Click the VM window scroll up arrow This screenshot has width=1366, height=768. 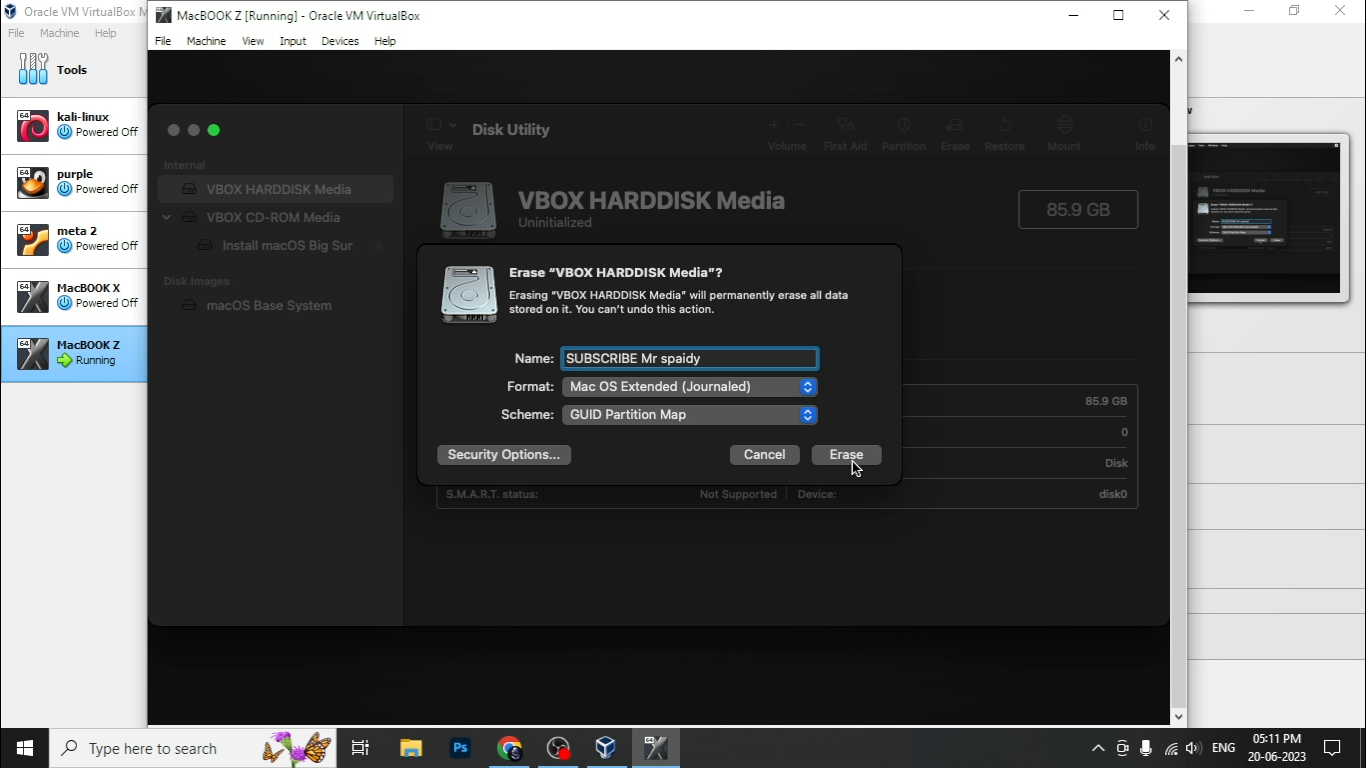pyautogui.click(x=1178, y=60)
